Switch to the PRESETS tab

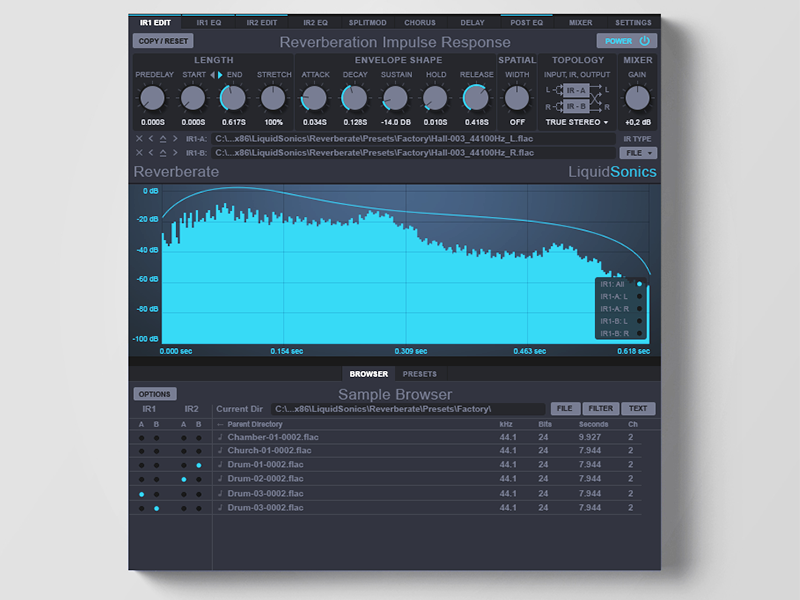[x=419, y=374]
